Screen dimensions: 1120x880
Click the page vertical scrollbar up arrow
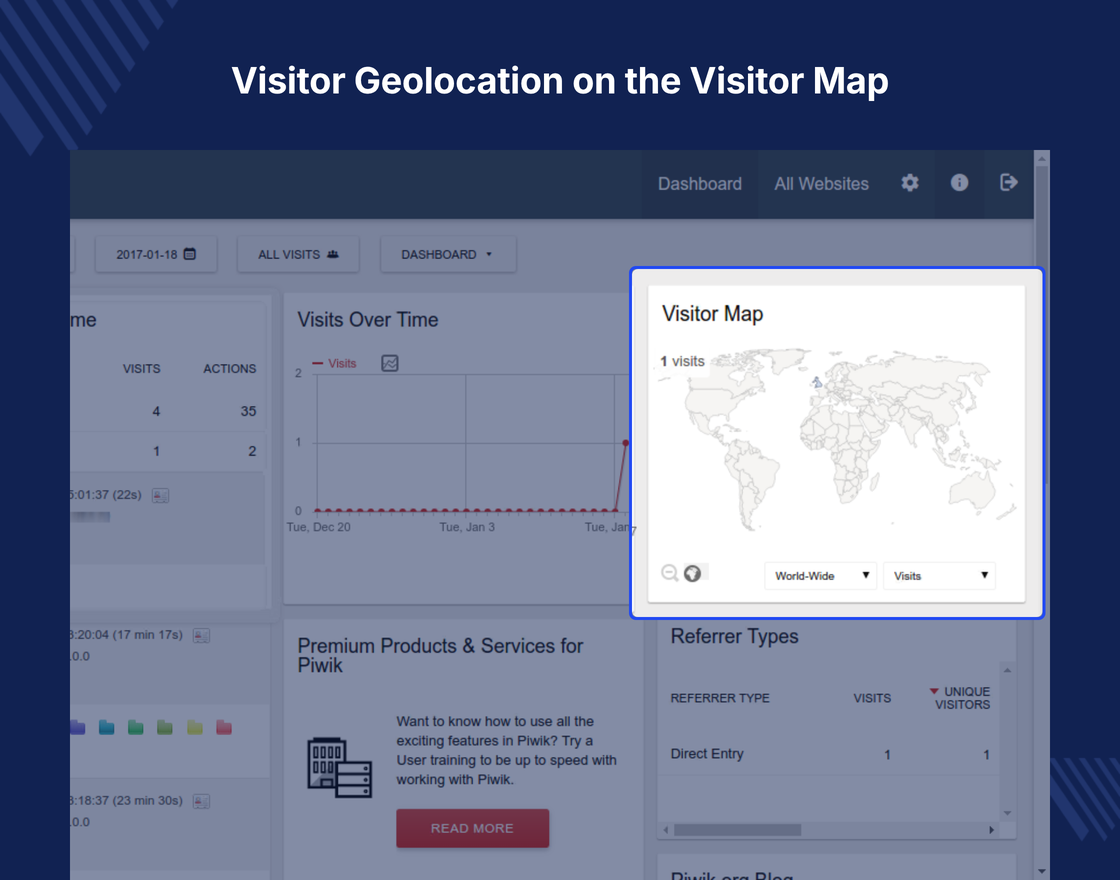click(1041, 158)
